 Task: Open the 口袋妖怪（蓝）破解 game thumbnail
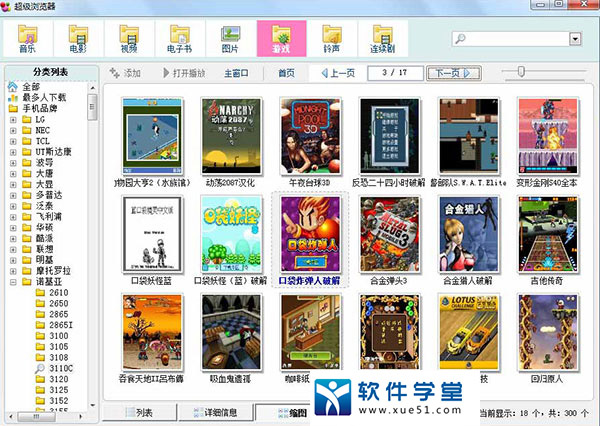(231, 234)
